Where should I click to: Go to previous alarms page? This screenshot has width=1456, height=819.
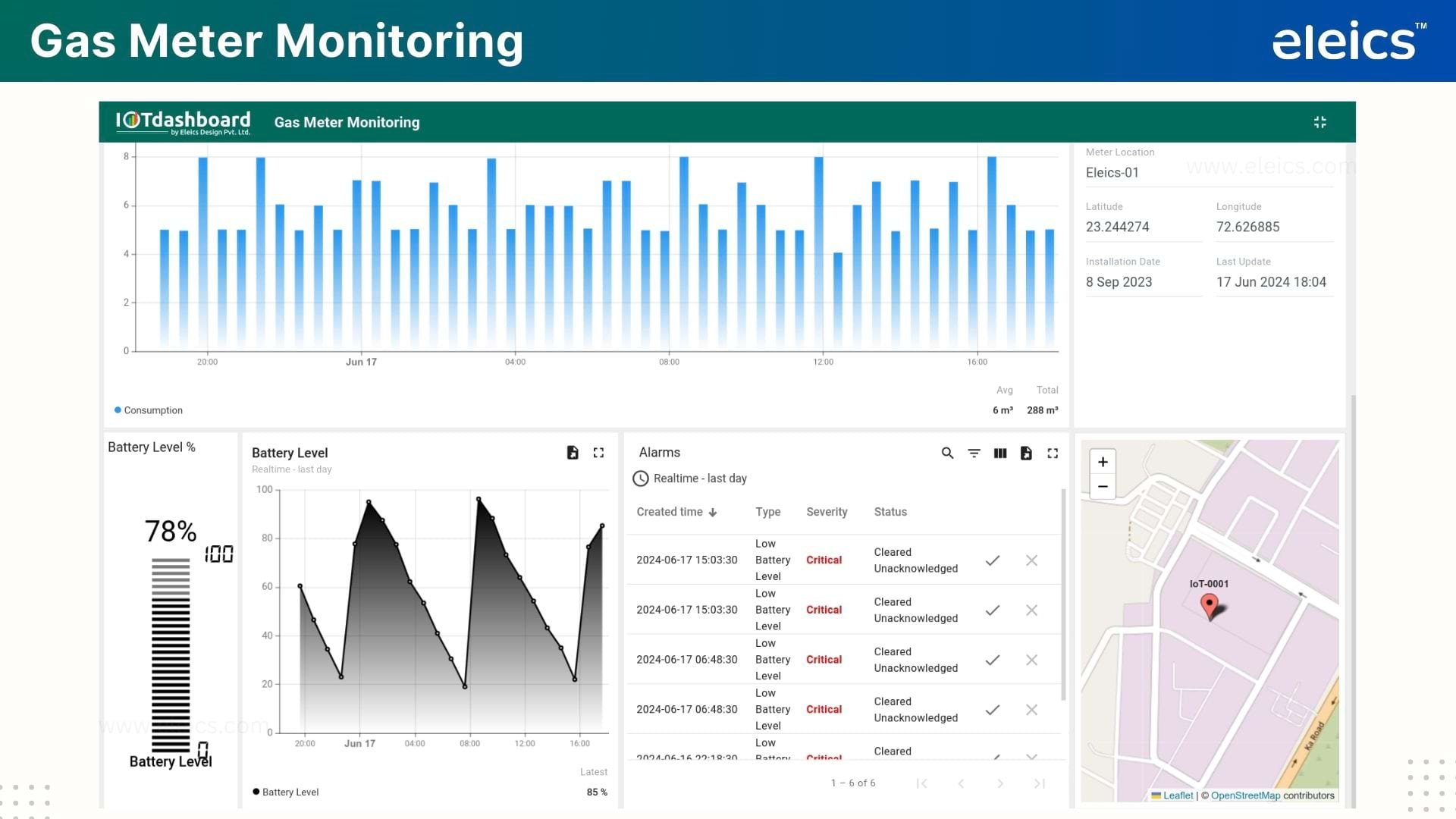[961, 783]
